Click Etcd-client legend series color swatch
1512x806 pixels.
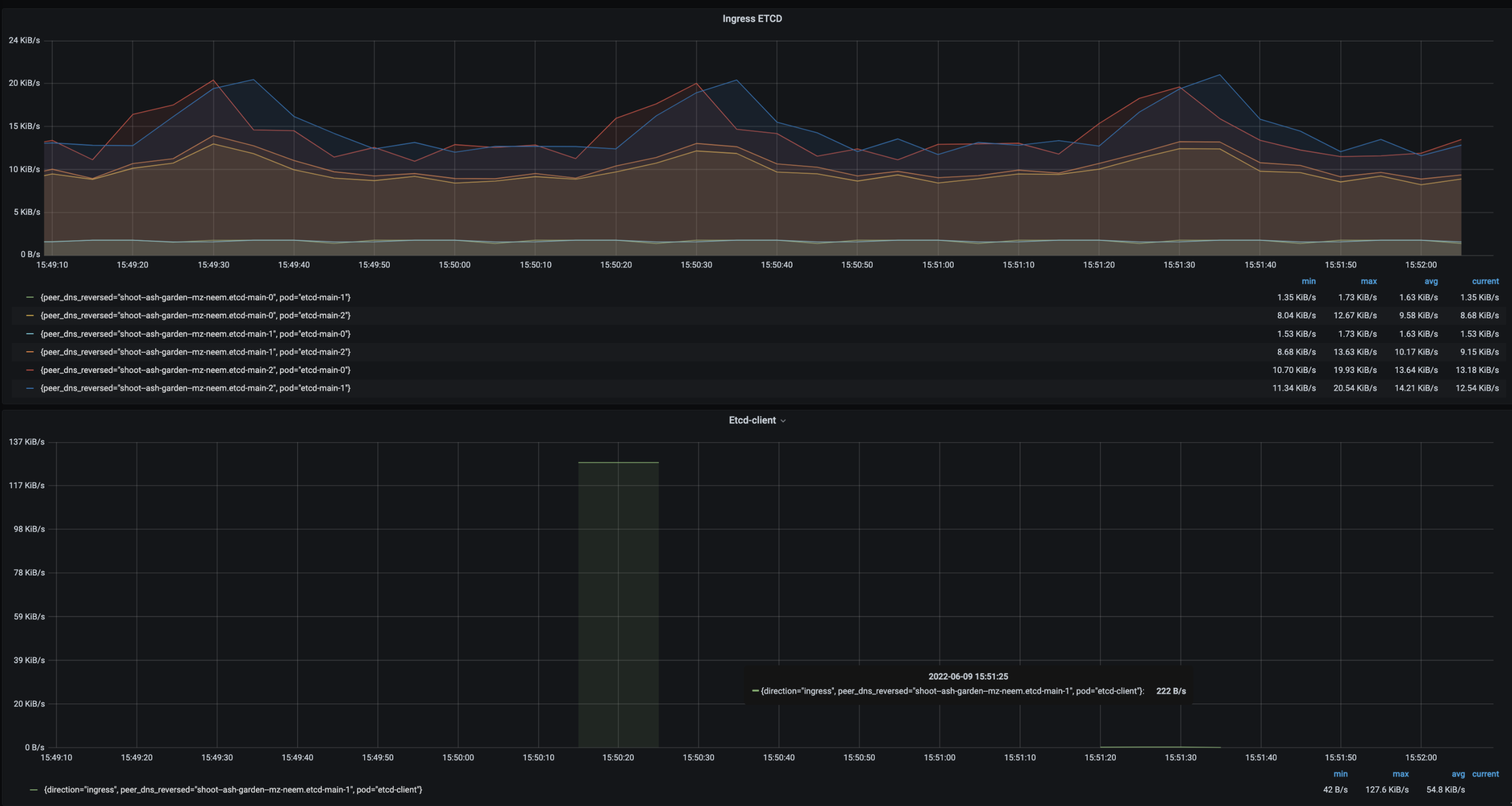[34, 790]
